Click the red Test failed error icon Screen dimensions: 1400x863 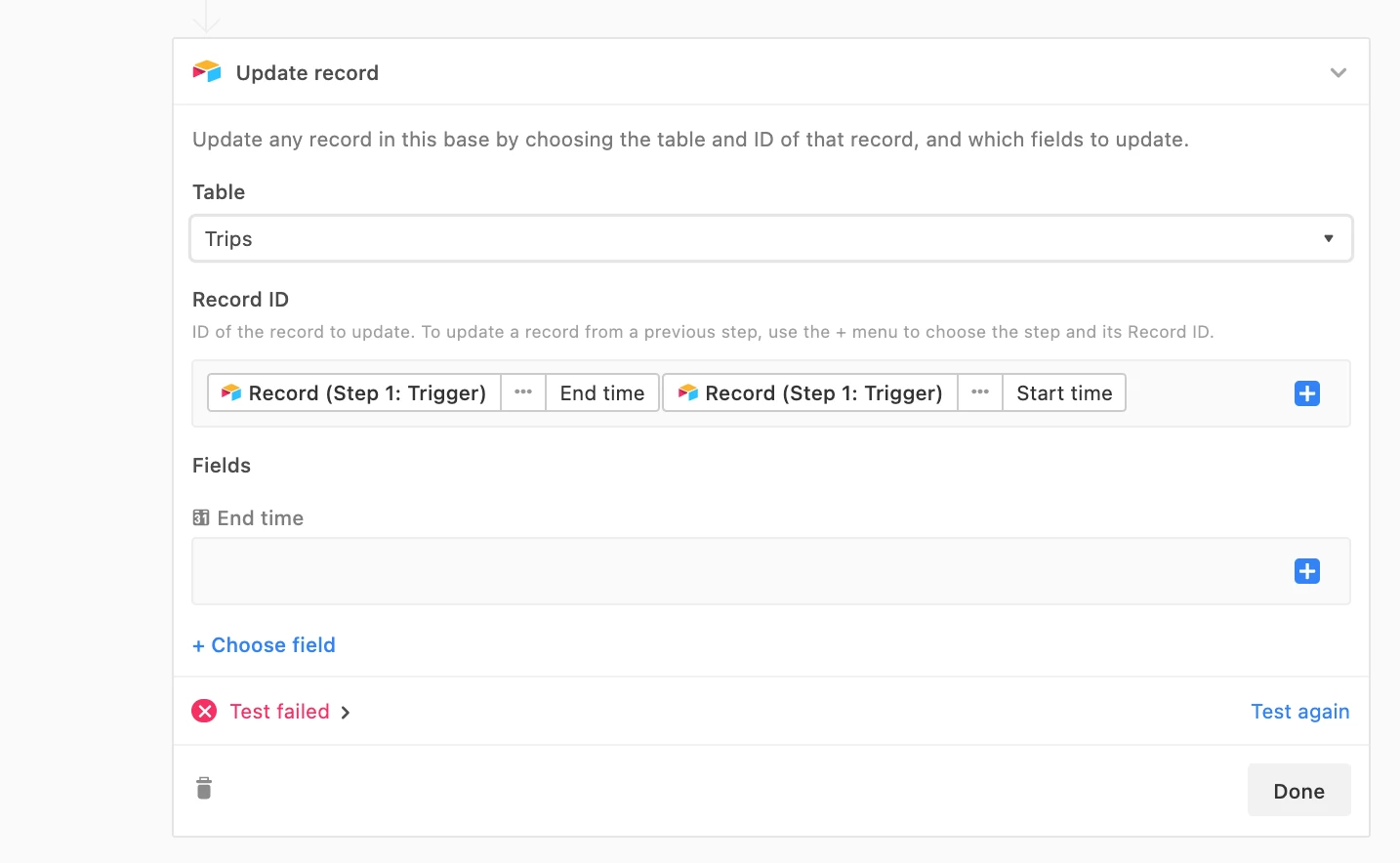click(204, 711)
